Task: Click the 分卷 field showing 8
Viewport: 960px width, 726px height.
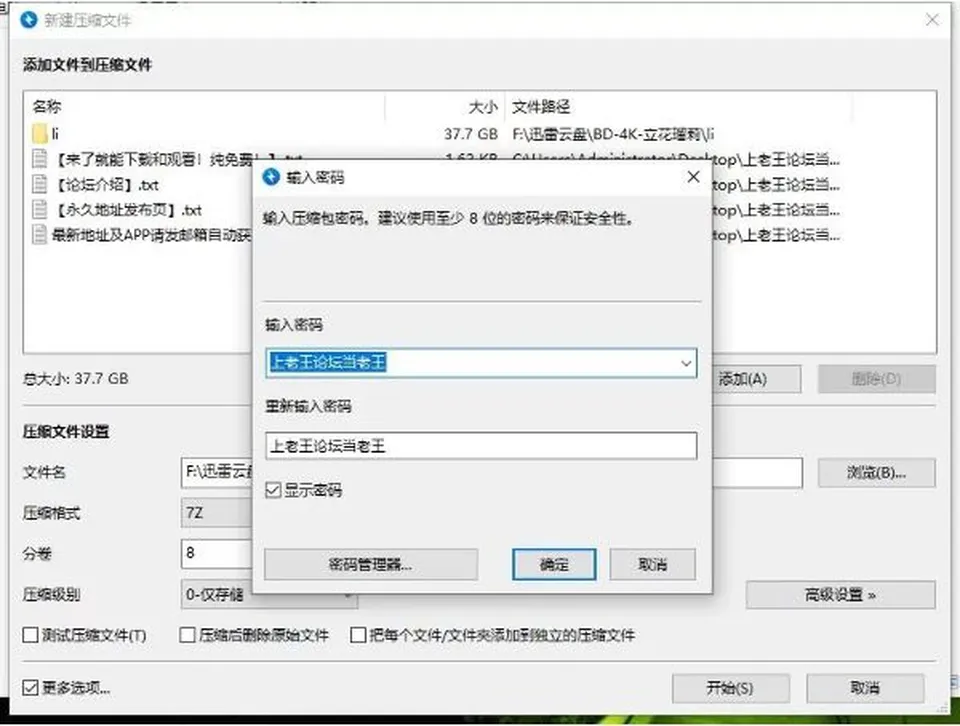Action: [x=216, y=553]
